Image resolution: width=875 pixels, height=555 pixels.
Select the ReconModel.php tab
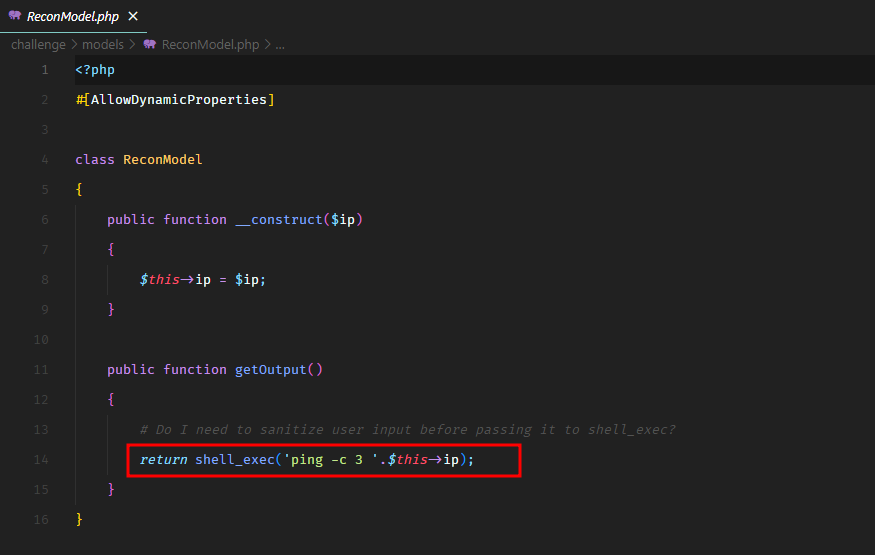click(72, 17)
